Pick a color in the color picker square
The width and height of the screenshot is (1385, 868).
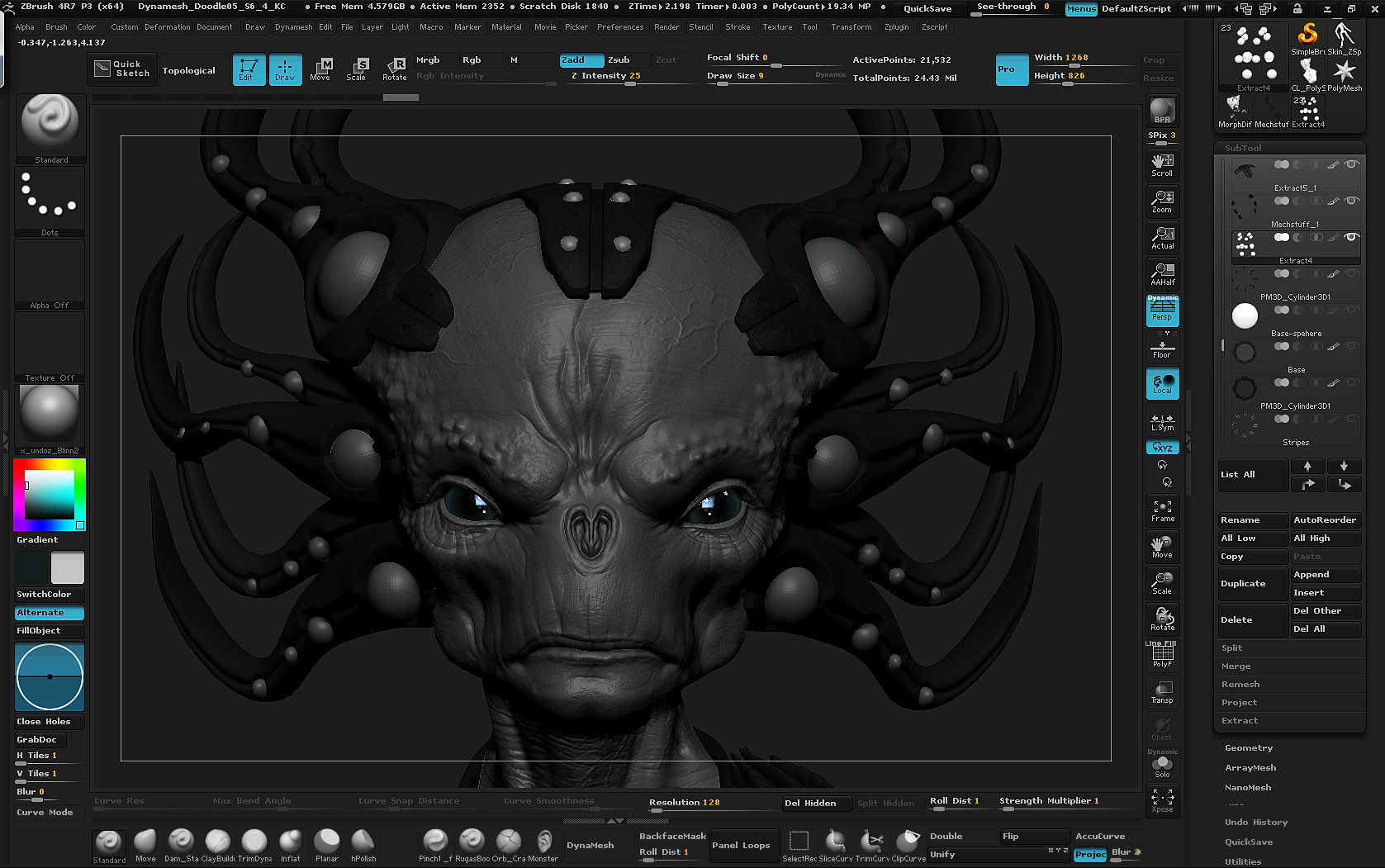pyautogui.click(x=50, y=496)
